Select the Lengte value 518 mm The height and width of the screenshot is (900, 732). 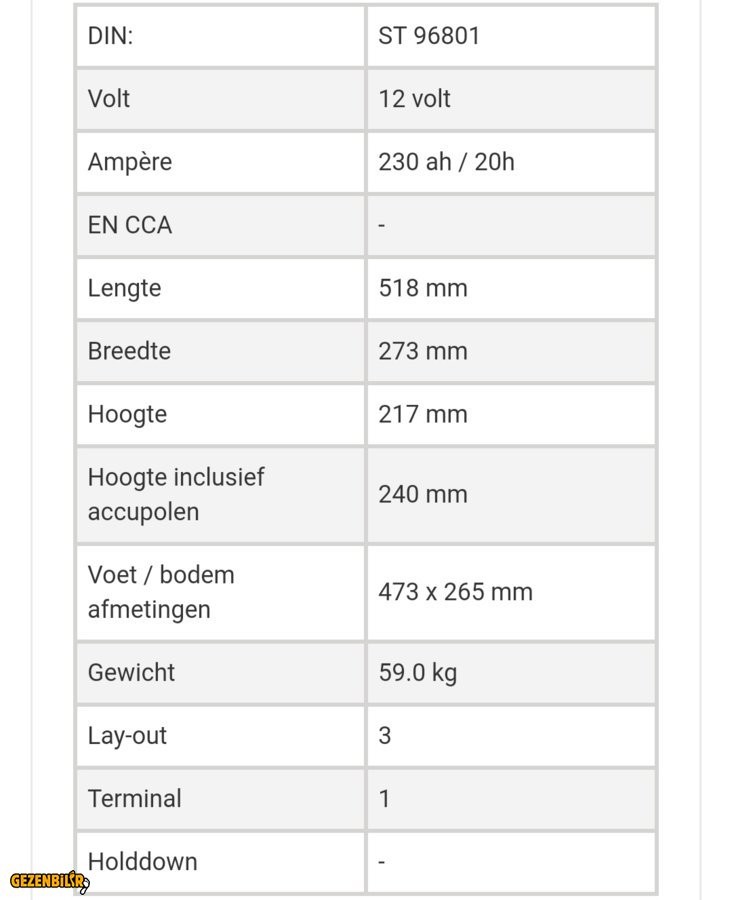pyautogui.click(x=423, y=288)
